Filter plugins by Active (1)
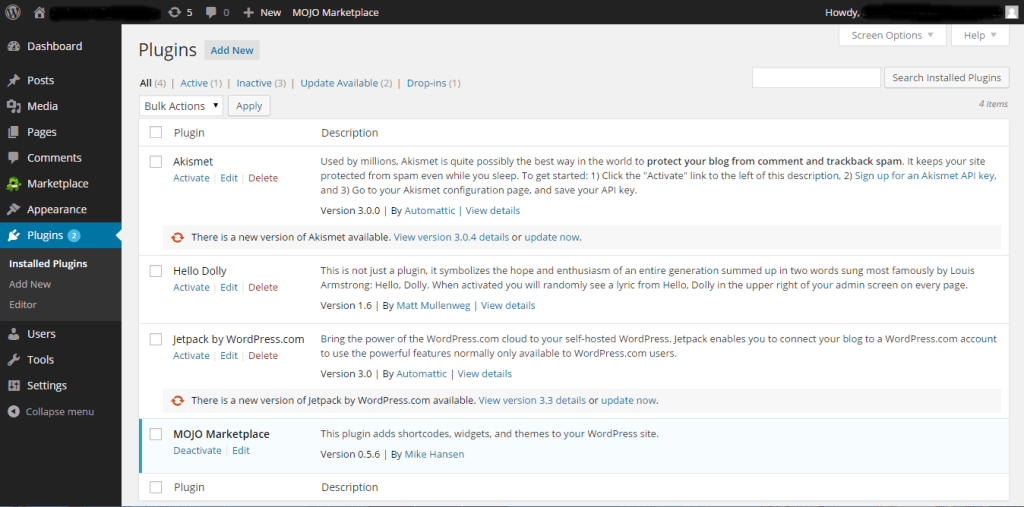 click(201, 83)
